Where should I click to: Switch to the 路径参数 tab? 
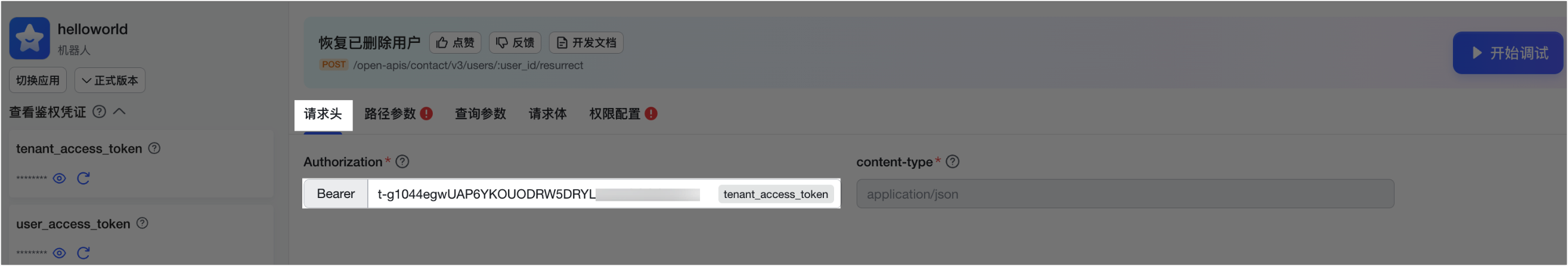398,114
